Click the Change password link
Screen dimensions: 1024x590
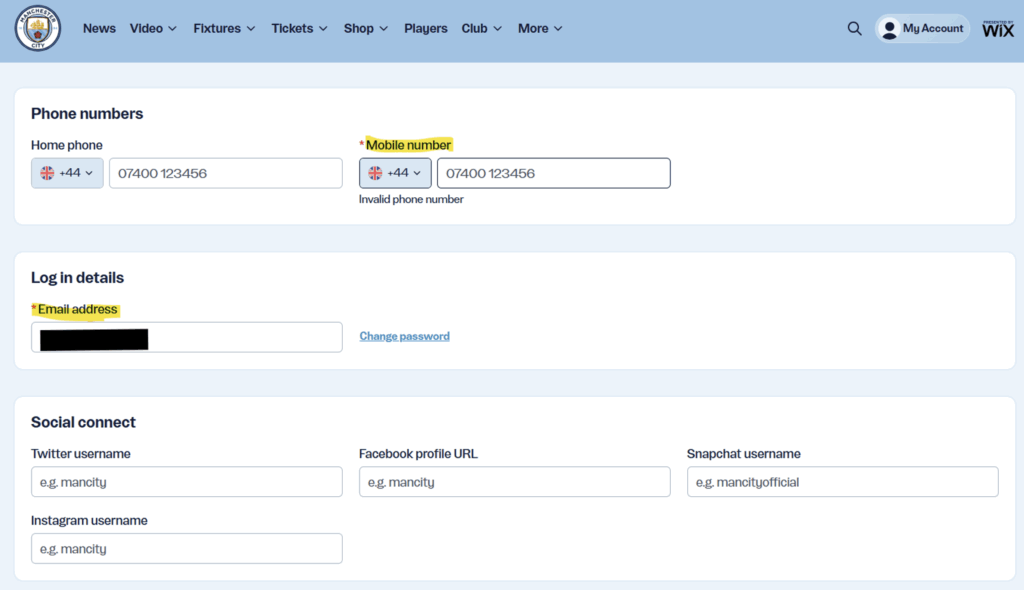(404, 337)
